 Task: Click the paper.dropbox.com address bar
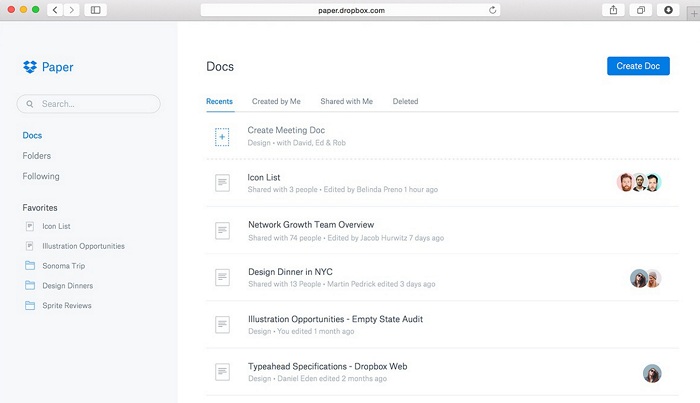click(x=350, y=10)
